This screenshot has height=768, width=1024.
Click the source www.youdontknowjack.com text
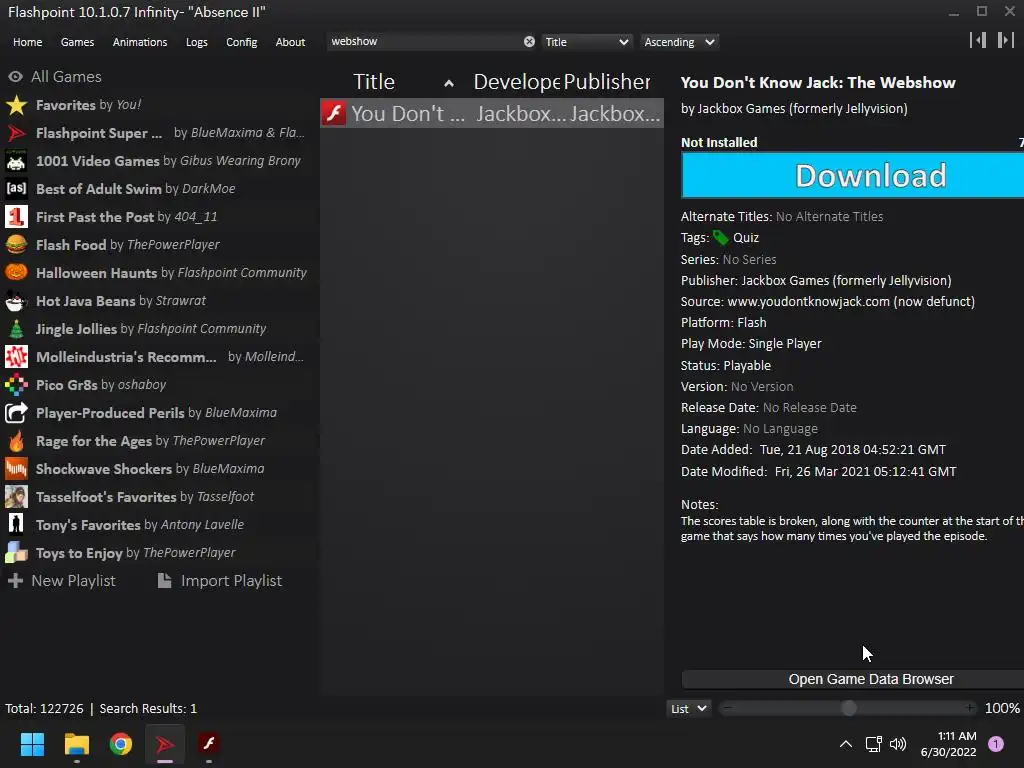click(851, 302)
